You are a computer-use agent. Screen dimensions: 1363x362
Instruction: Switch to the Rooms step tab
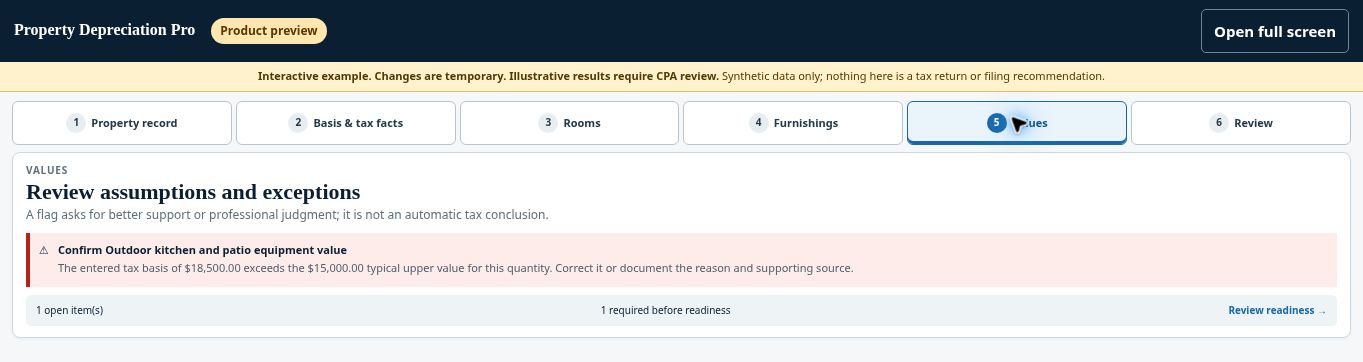[x=569, y=123]
